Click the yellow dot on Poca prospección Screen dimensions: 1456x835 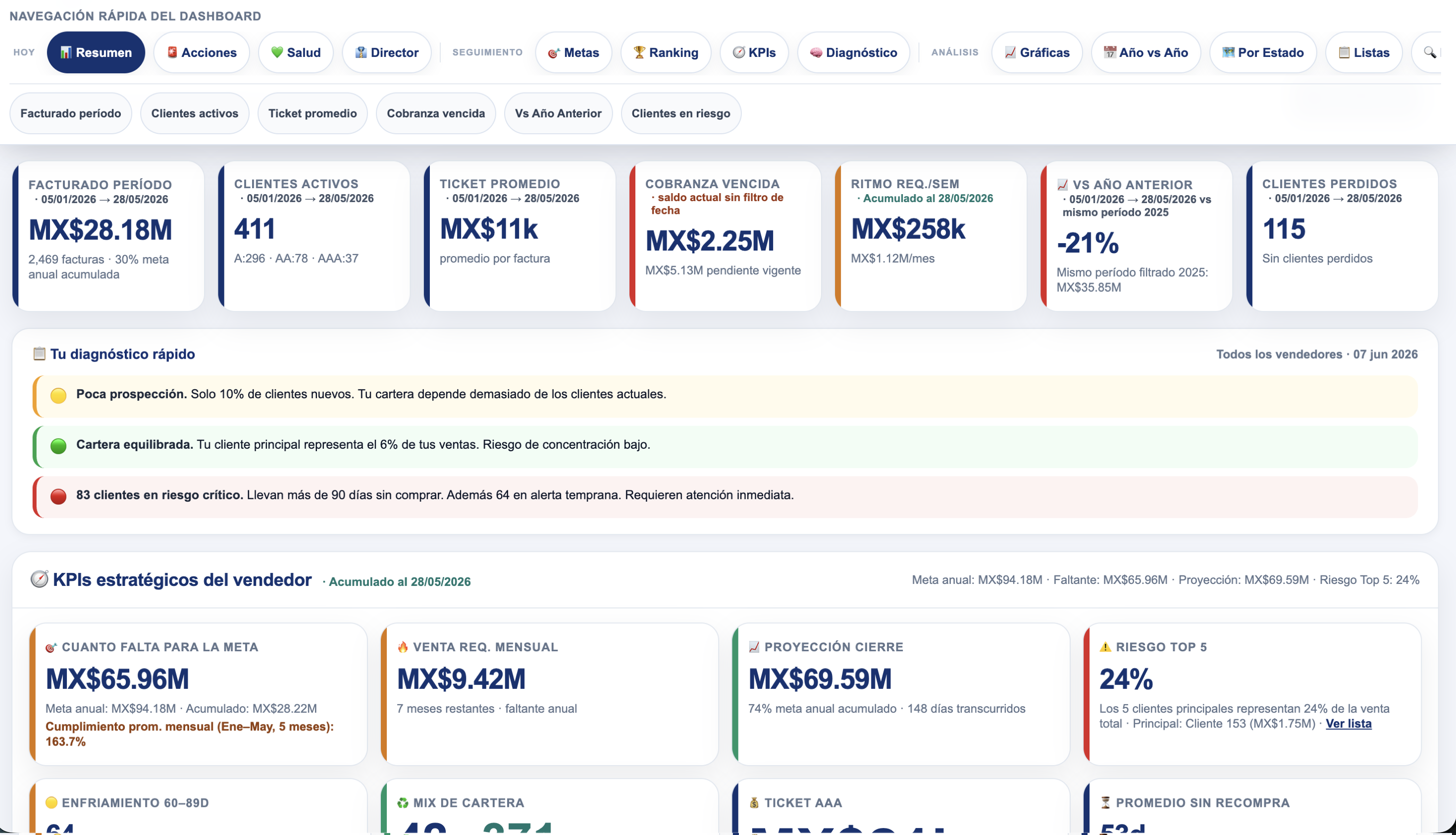[58, 395]
